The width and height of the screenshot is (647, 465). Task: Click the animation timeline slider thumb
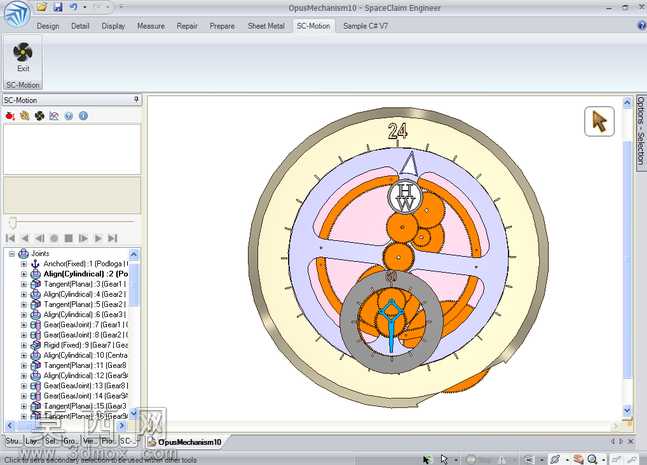pos(13,223)
